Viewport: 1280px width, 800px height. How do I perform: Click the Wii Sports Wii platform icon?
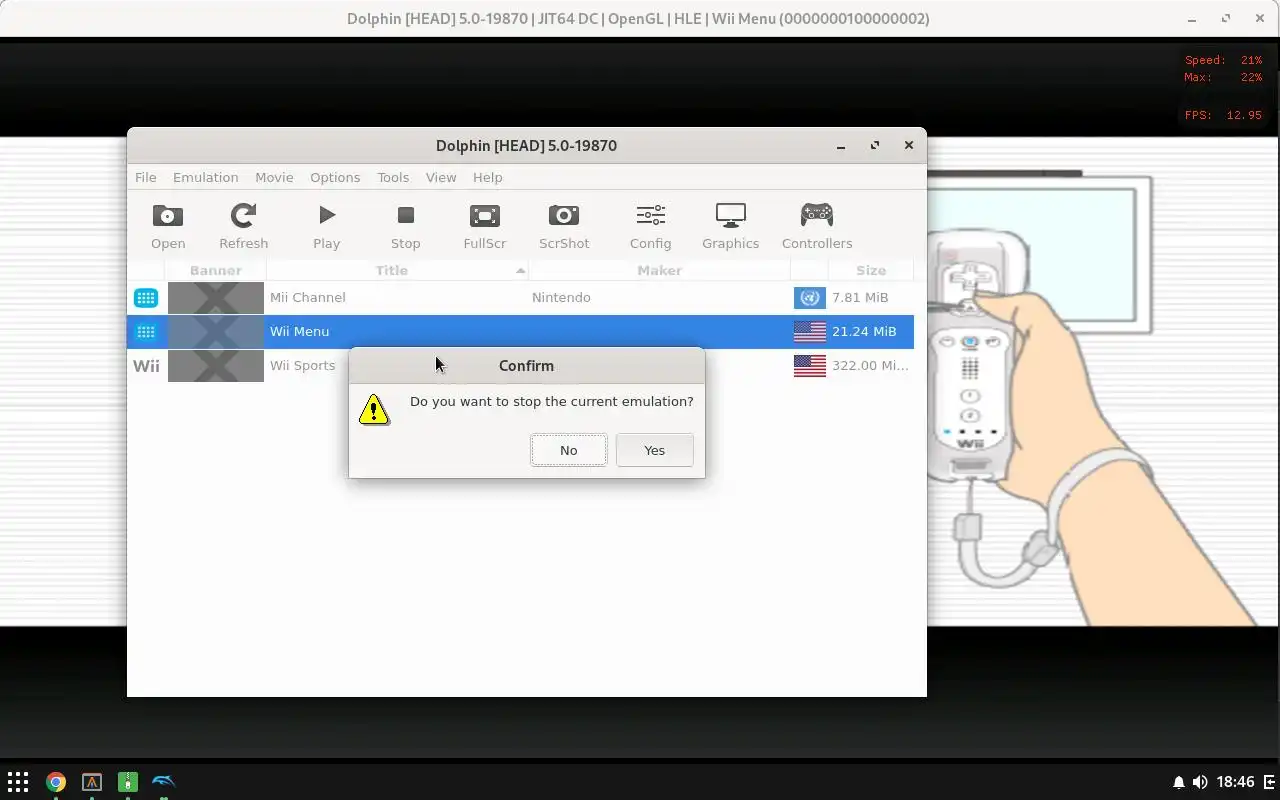point(146,366)
